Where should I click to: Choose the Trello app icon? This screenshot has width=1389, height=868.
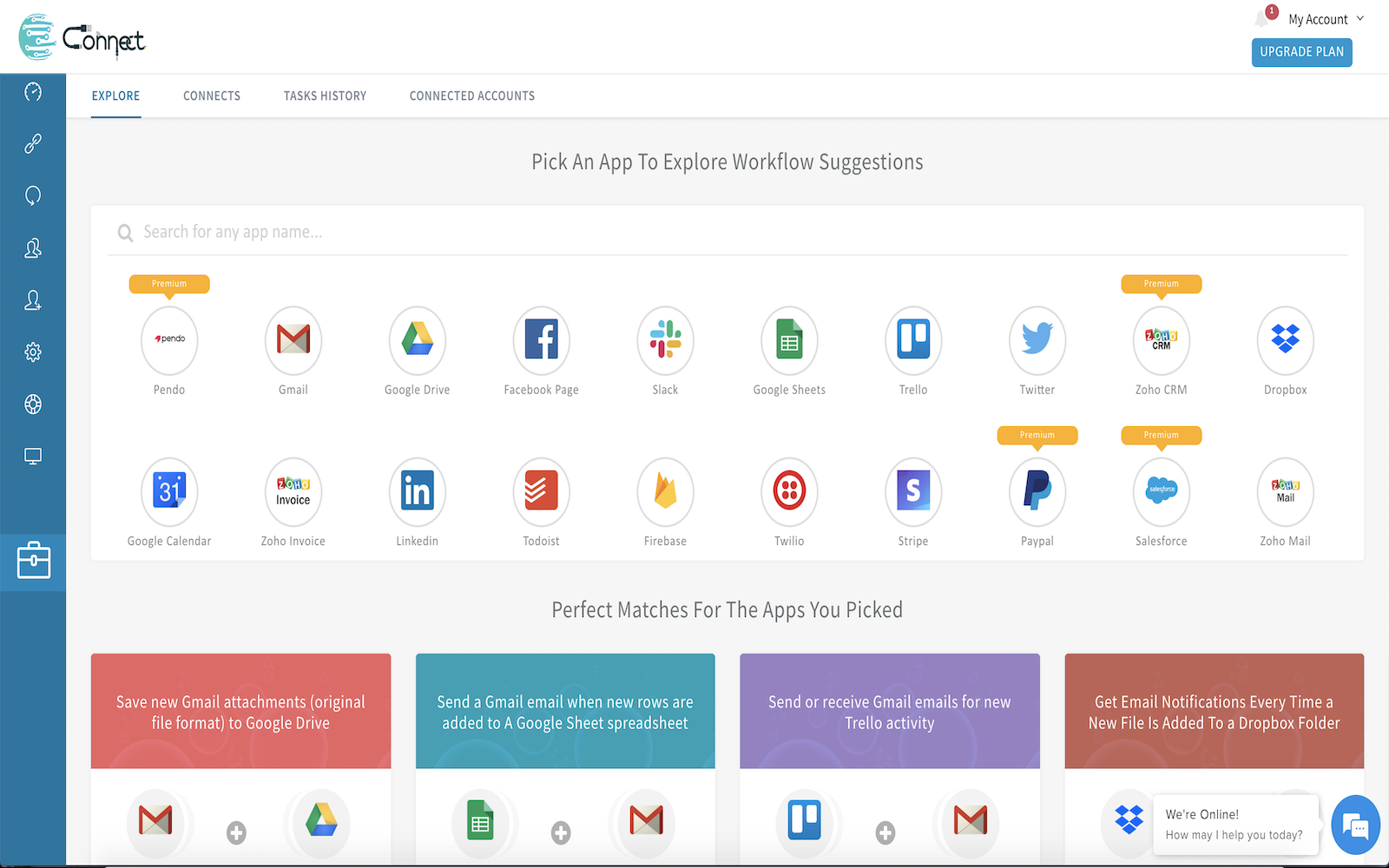point(912,339)
